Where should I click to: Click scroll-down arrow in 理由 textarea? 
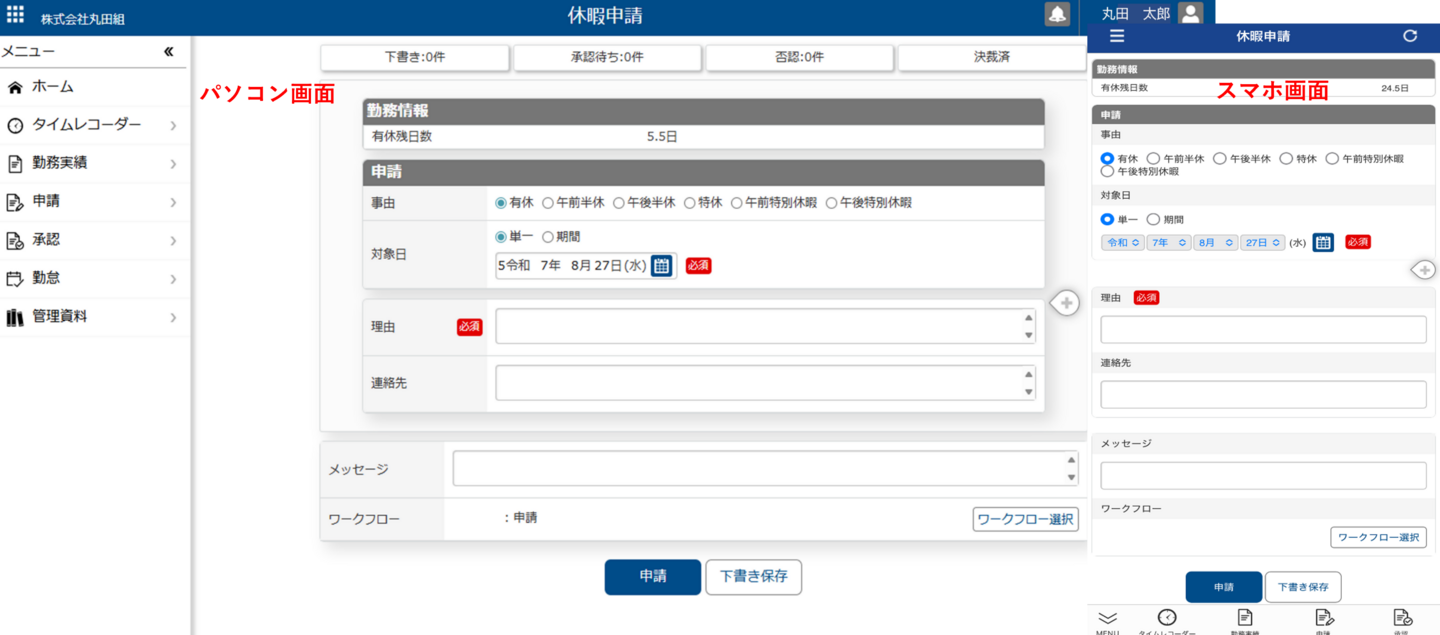(1029, 336)
